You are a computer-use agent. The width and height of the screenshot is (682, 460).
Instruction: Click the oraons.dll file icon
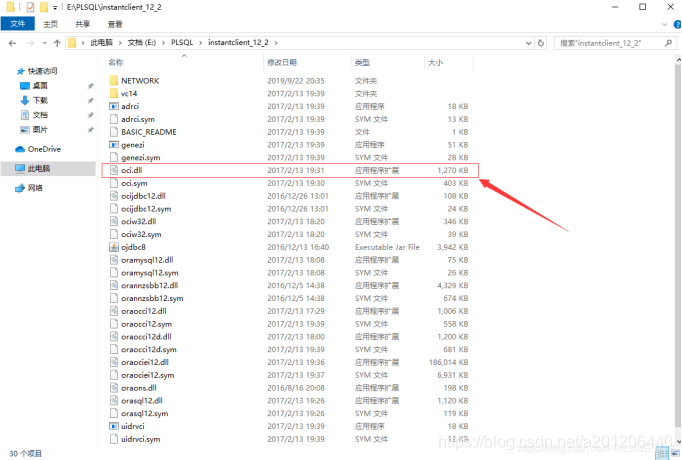[114, 388]
